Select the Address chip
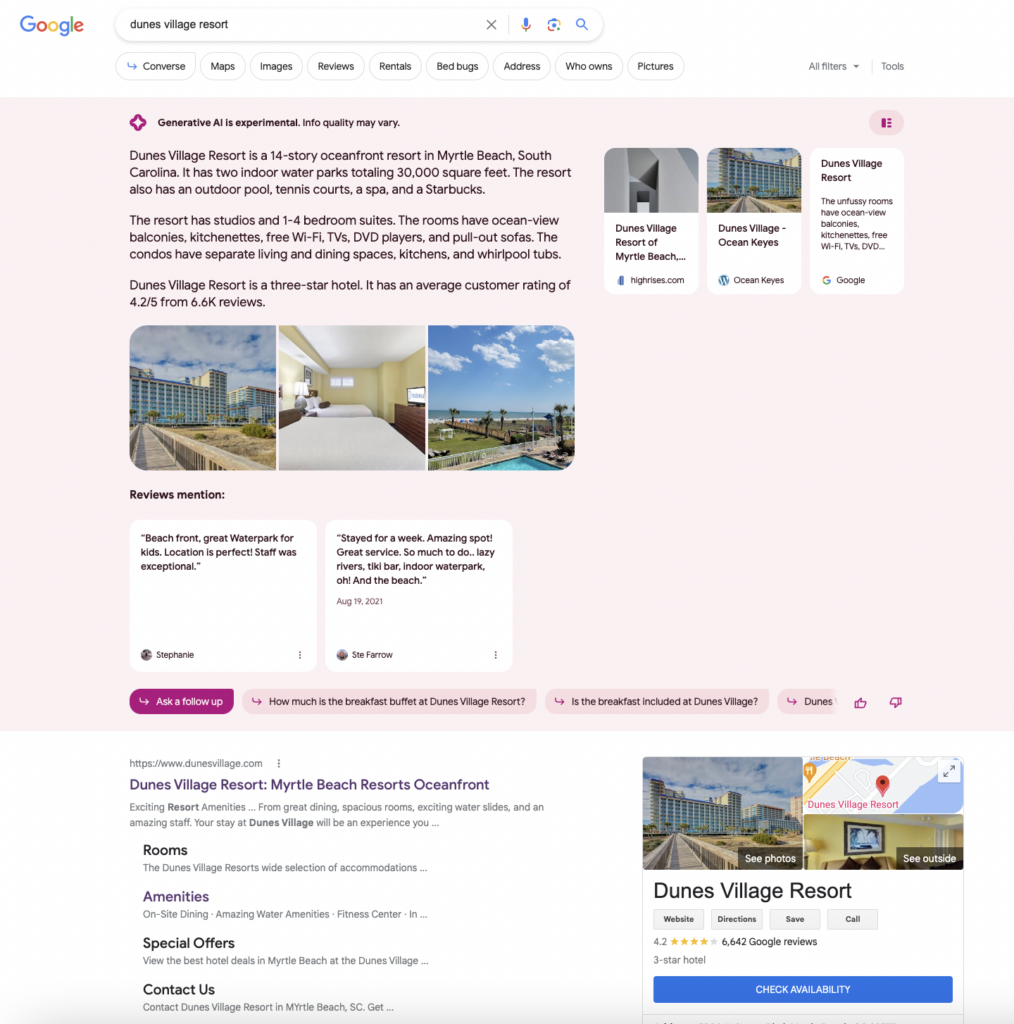Viewport: 1014px width, 1024px height. tap(522, 67)
